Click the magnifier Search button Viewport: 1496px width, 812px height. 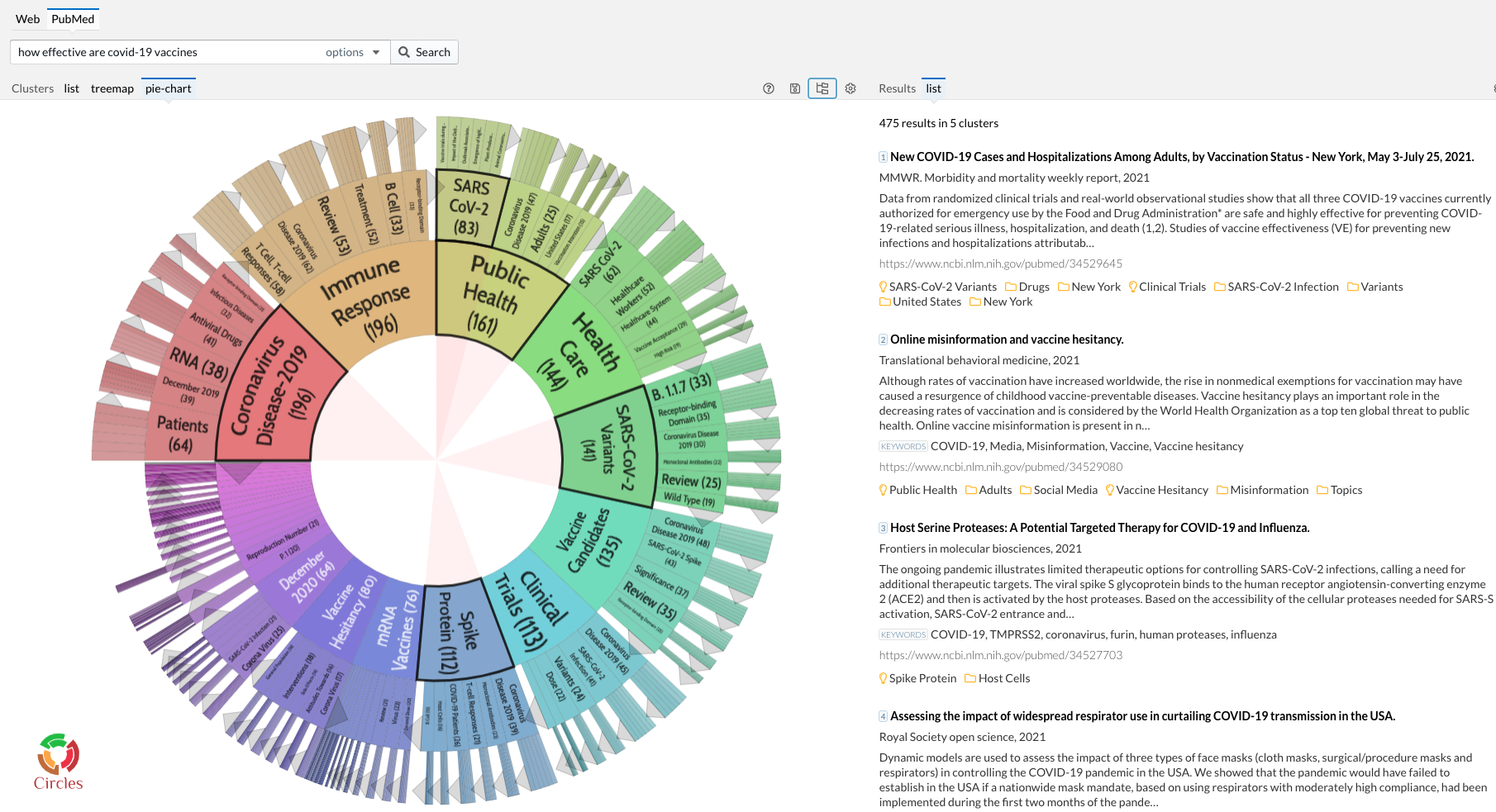click(x=425, y=52)
